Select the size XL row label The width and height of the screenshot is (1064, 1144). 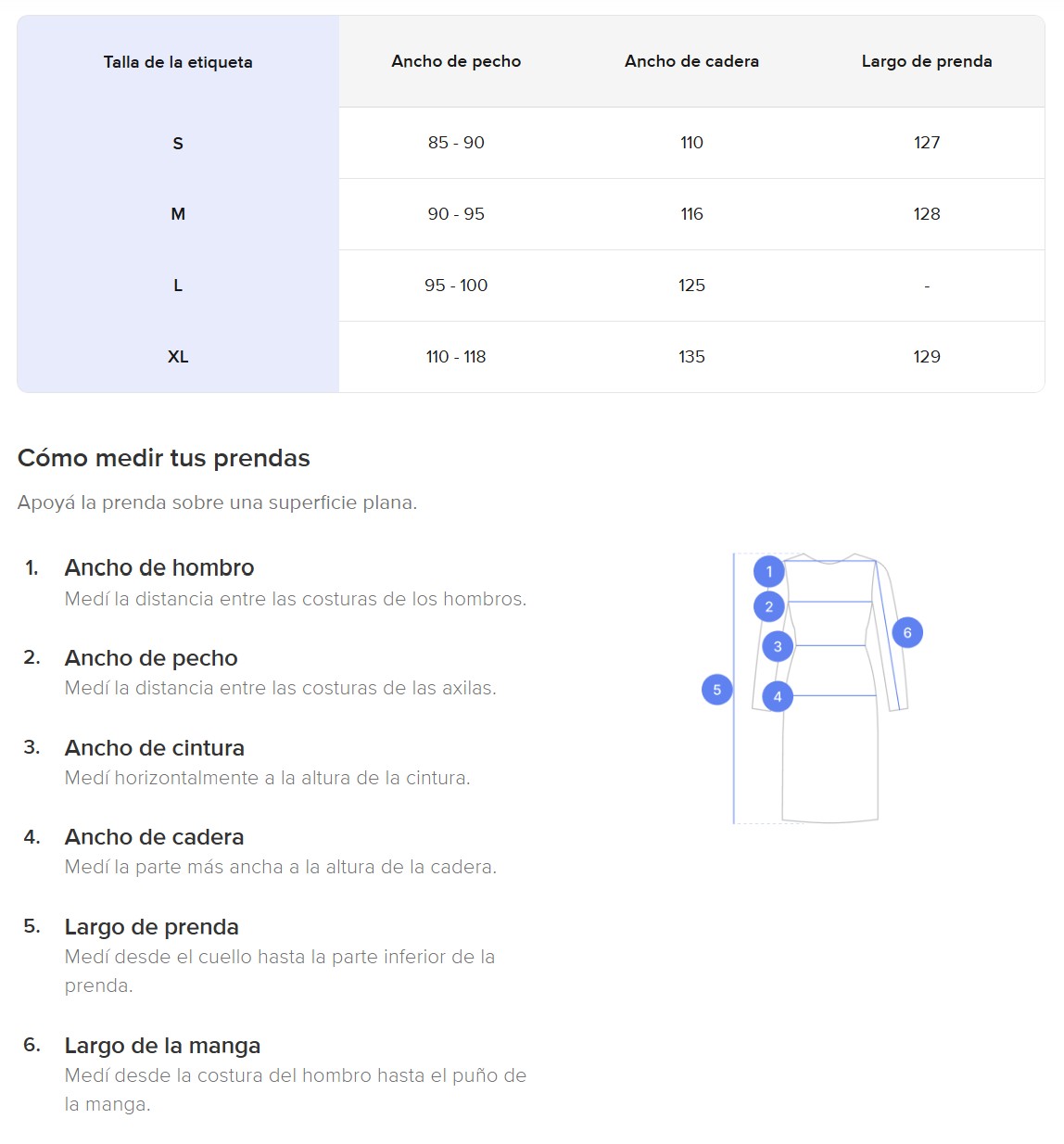(178, 357)
